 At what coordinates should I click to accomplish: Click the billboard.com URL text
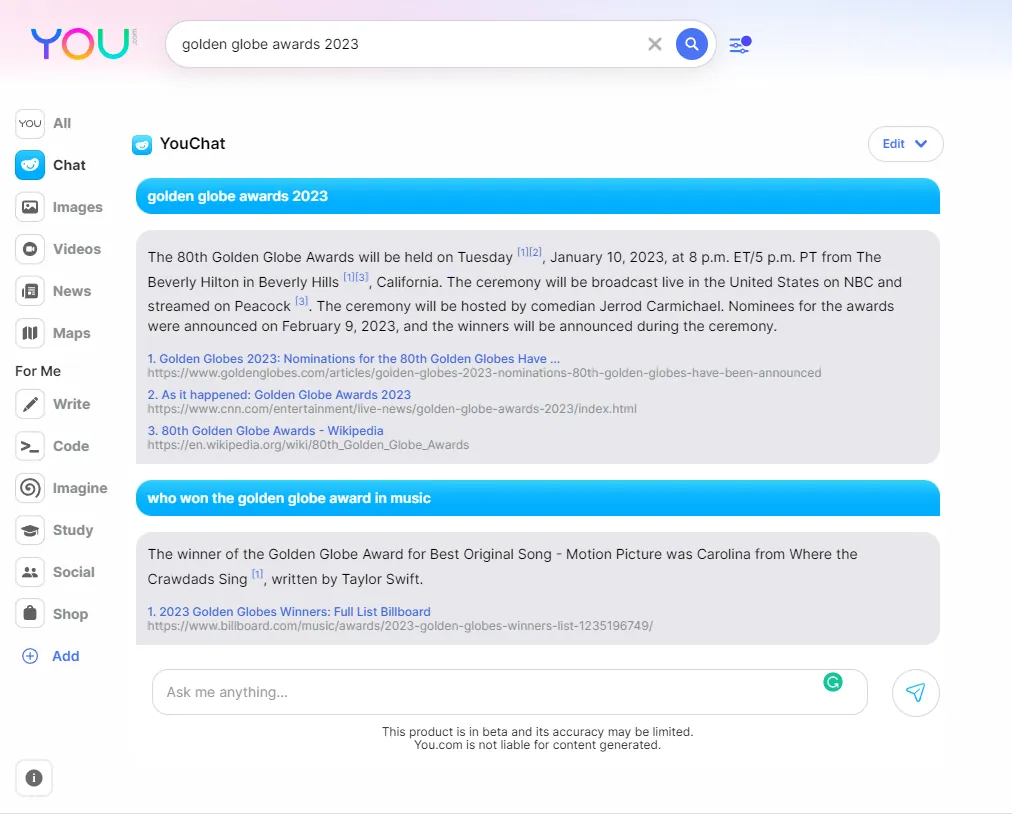400,626
